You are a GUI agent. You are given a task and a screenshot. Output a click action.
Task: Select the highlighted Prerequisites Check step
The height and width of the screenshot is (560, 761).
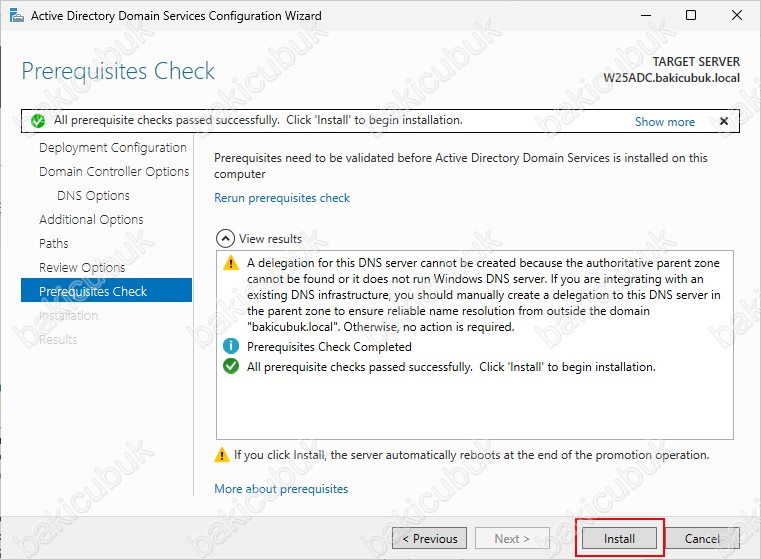[106, 290]
